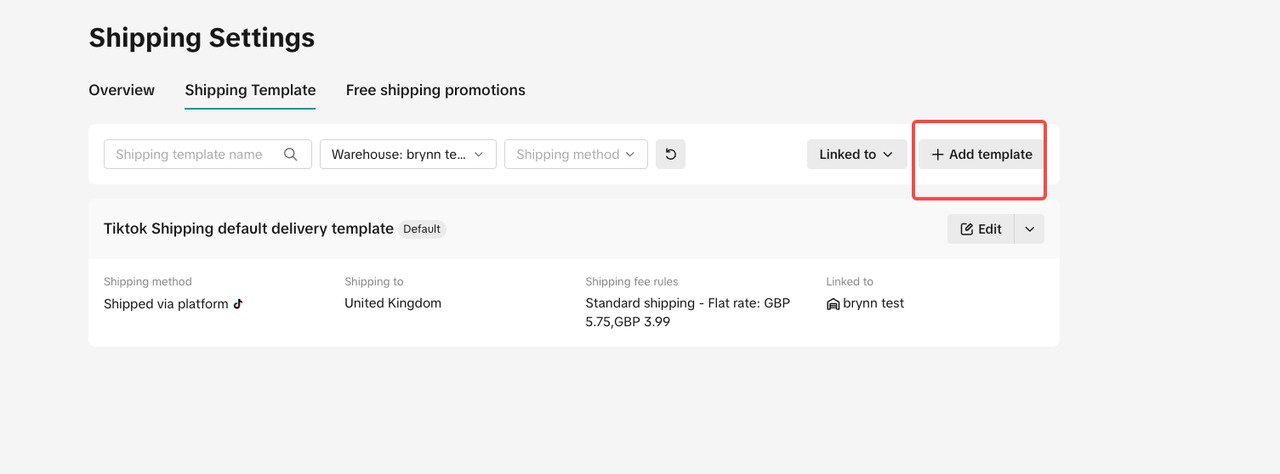1280x474 pixels.
Task: Reset filters with the circular arrow icon
Action: (x=670, y=154)
